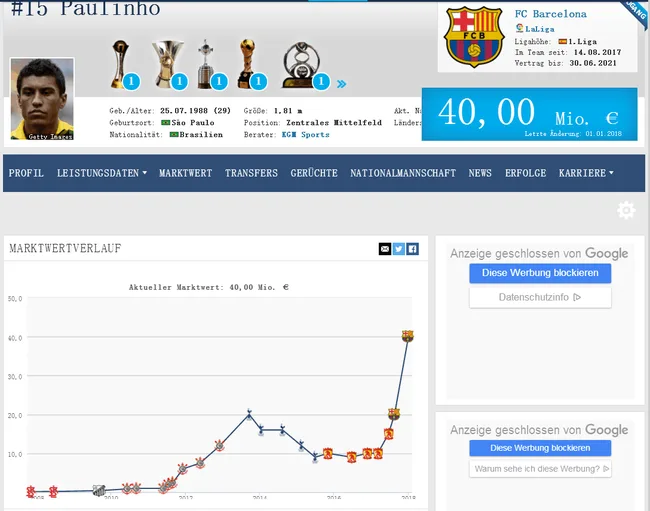Open the settings gear icon
The height and width of the screenshot is (511, 650).
[x=626, y=211]
